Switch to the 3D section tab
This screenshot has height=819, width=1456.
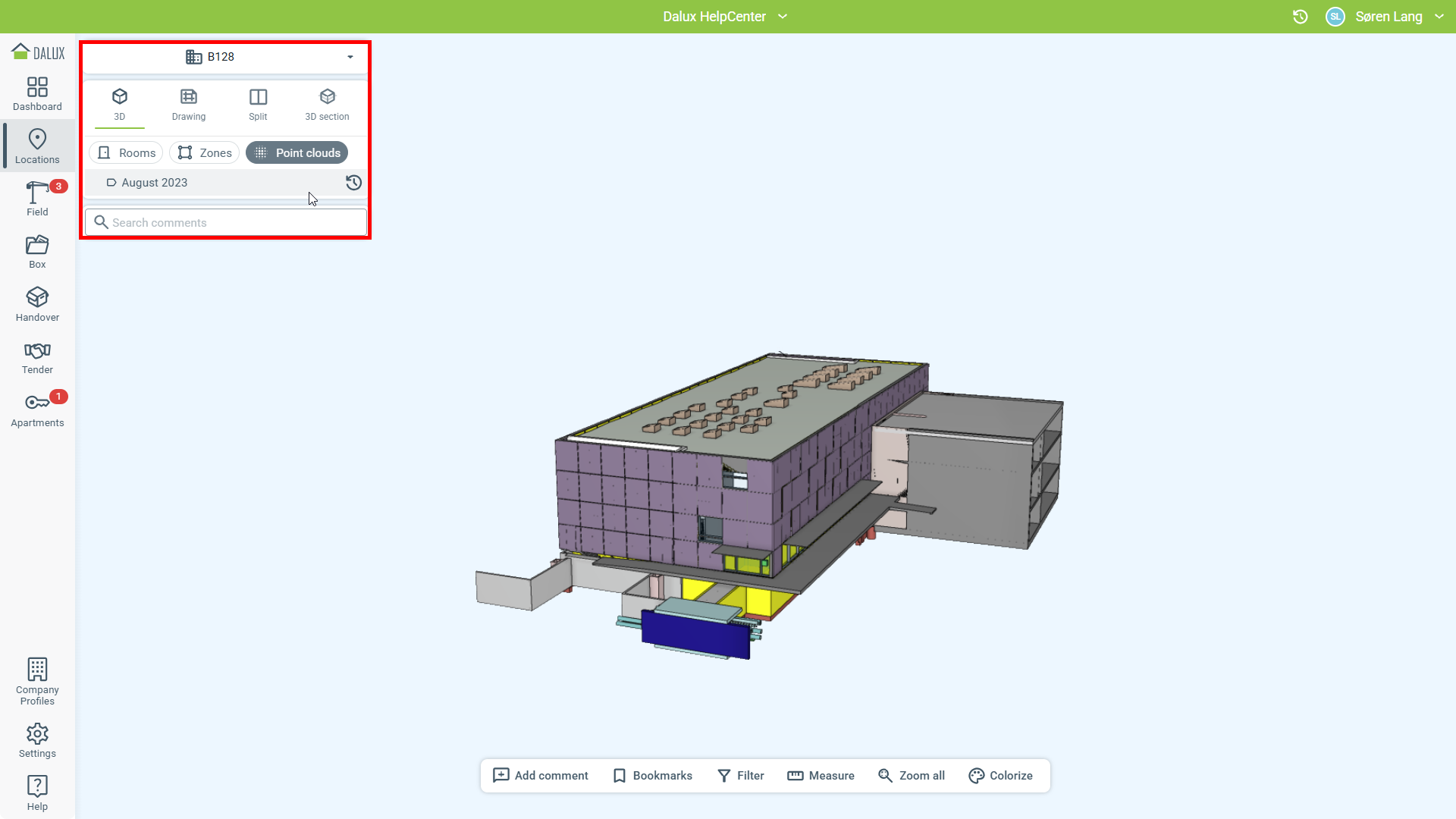coord(327,105)
